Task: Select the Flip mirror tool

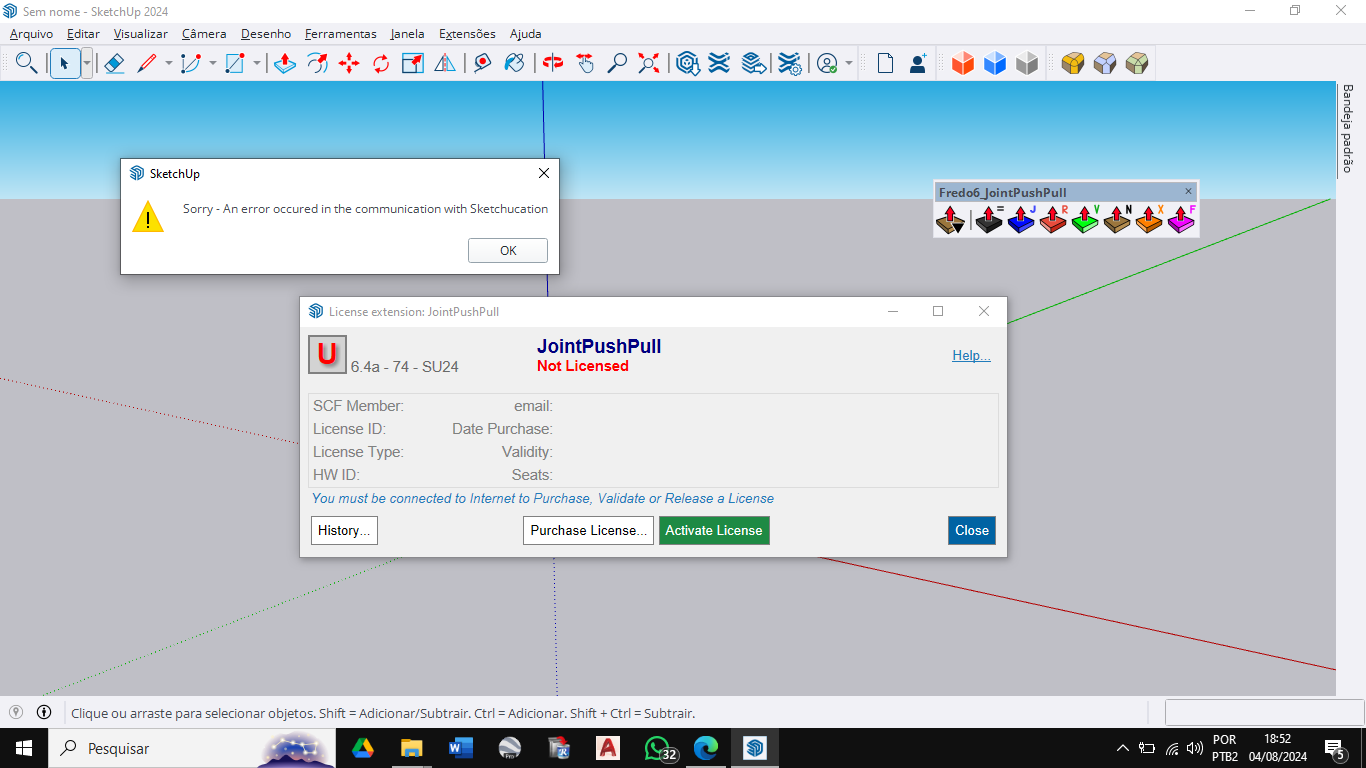Action: 445,63
